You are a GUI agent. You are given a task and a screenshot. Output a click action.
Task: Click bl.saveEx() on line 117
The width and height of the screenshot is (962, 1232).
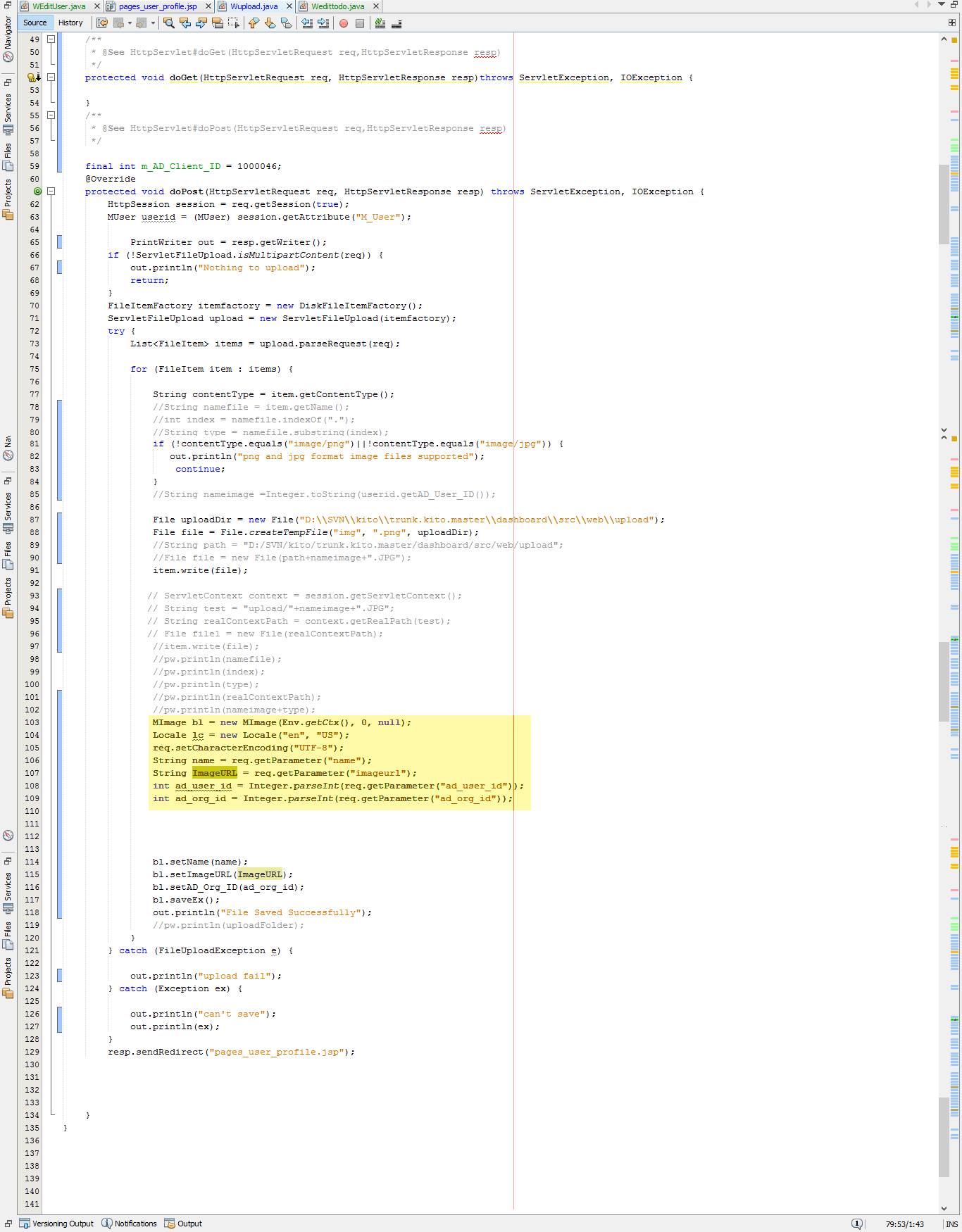[186, 900]
